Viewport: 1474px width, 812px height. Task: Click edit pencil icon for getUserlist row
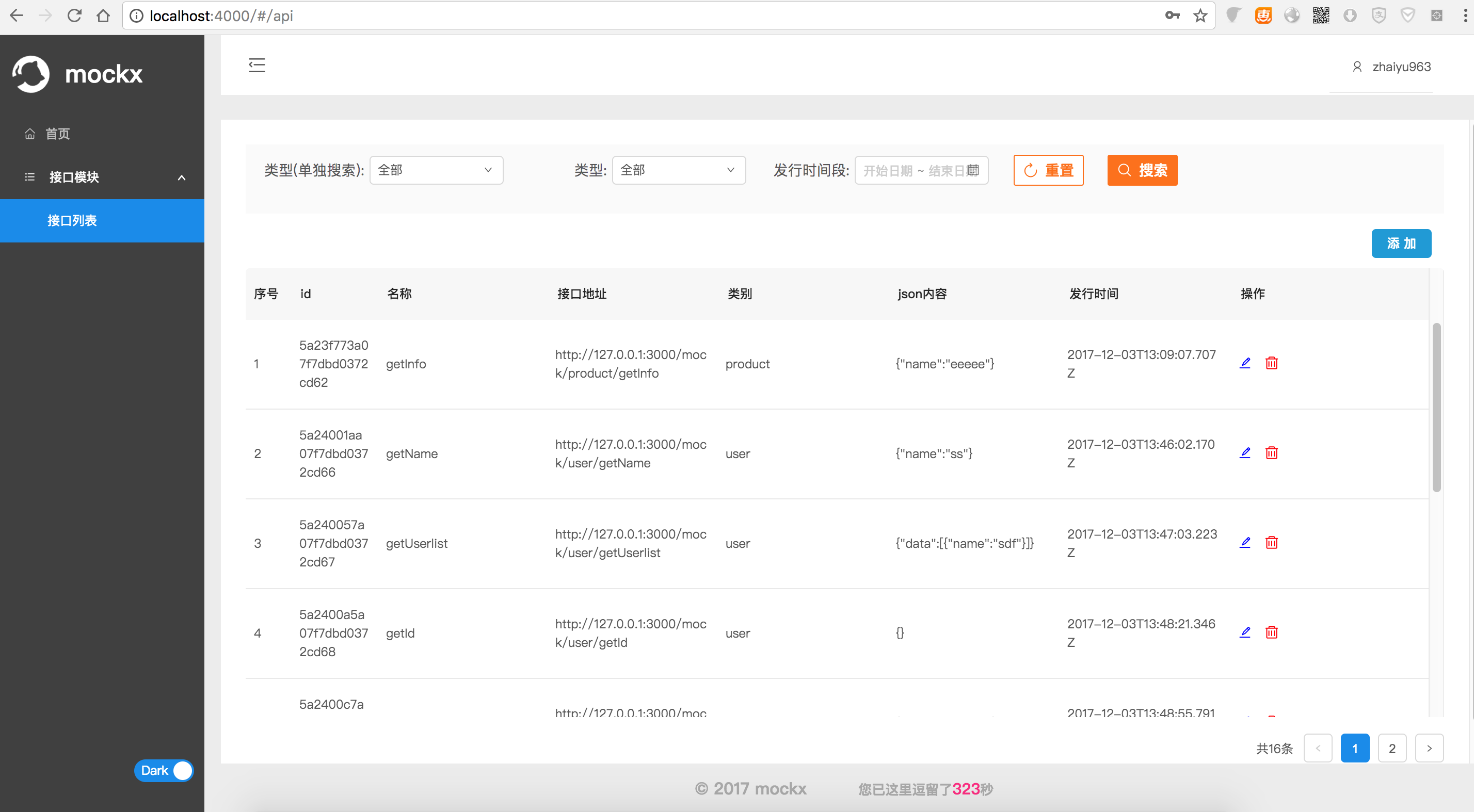1245,543
